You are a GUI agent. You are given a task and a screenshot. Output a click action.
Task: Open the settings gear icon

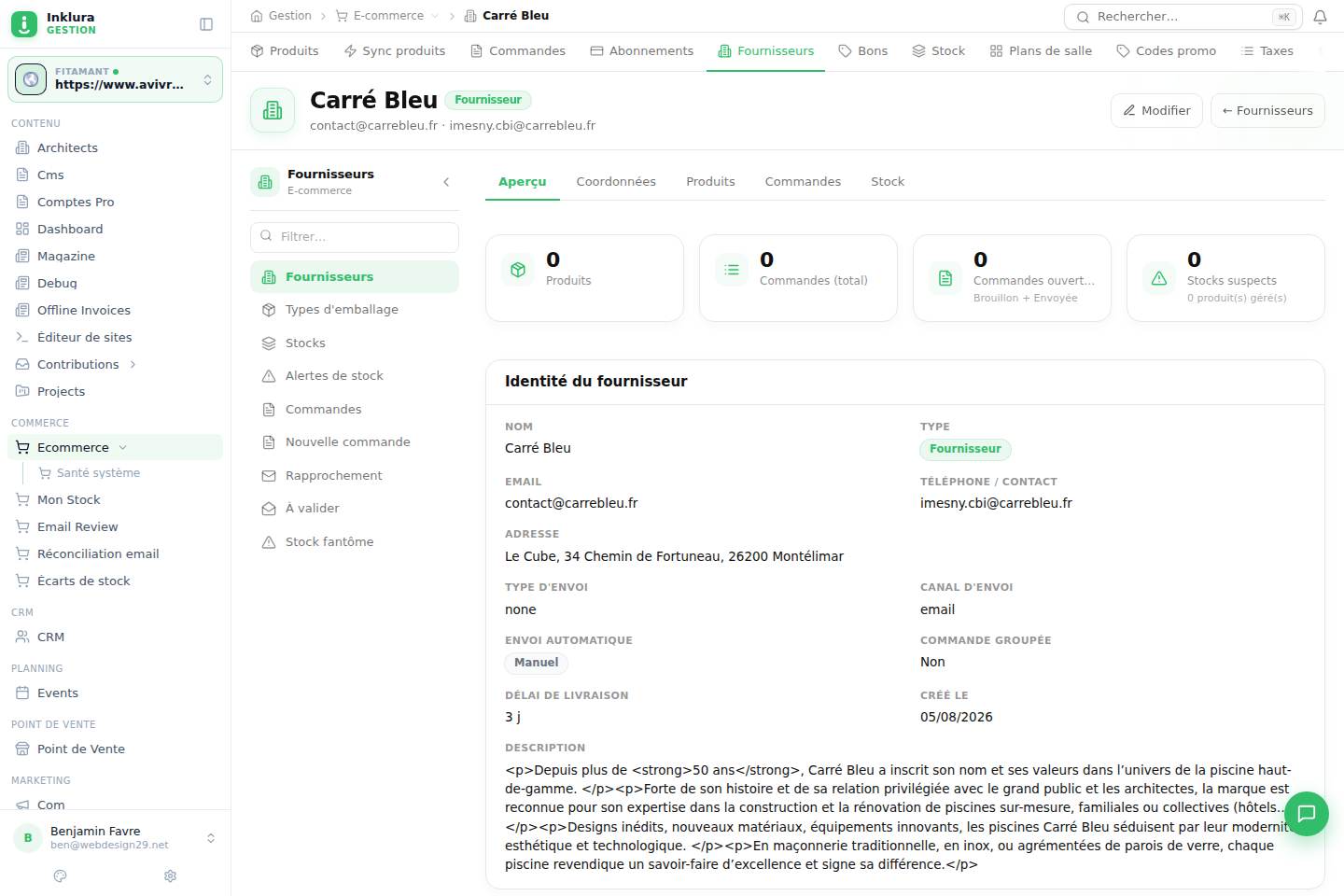170,875
